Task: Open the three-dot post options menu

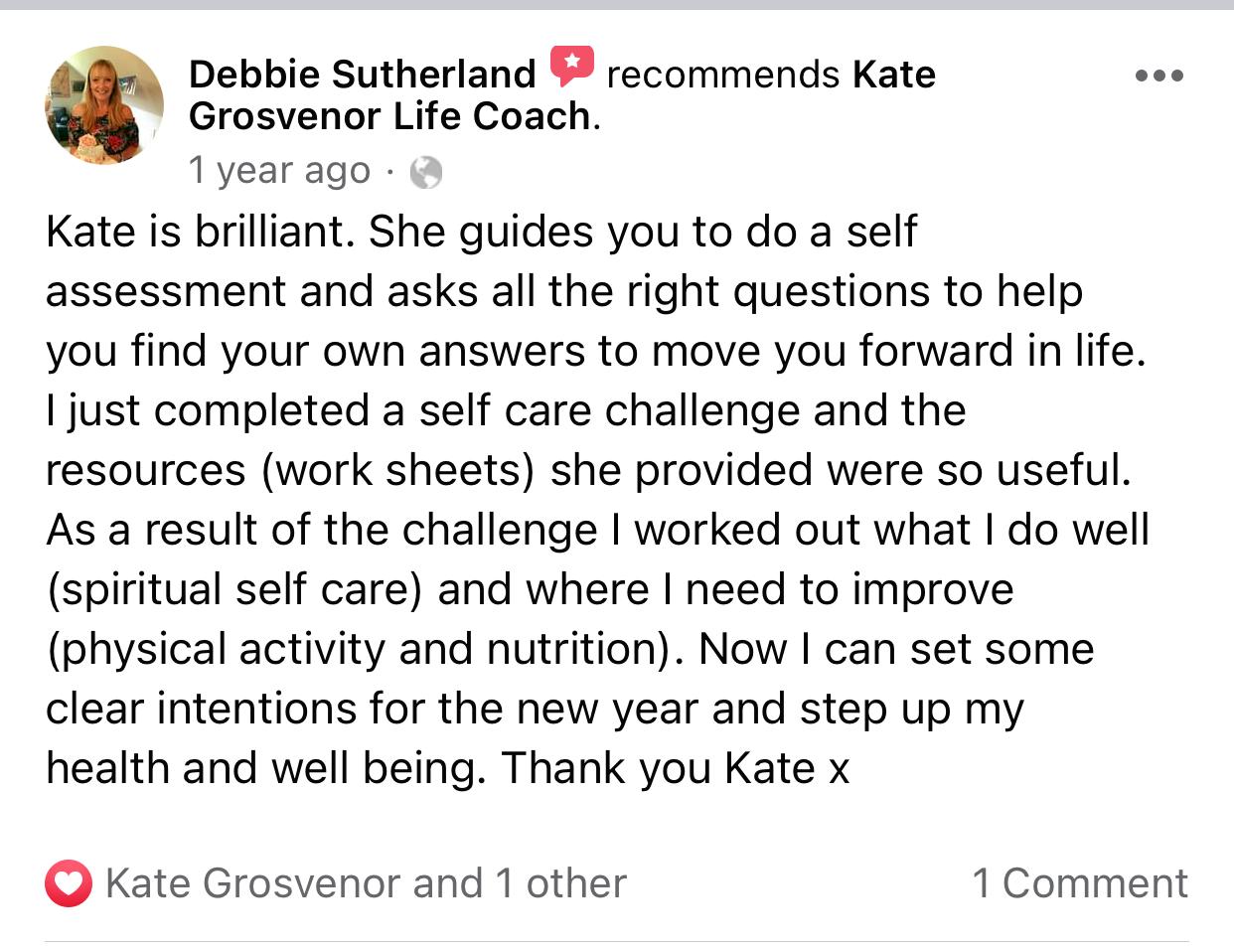Action: (1158, 76)
